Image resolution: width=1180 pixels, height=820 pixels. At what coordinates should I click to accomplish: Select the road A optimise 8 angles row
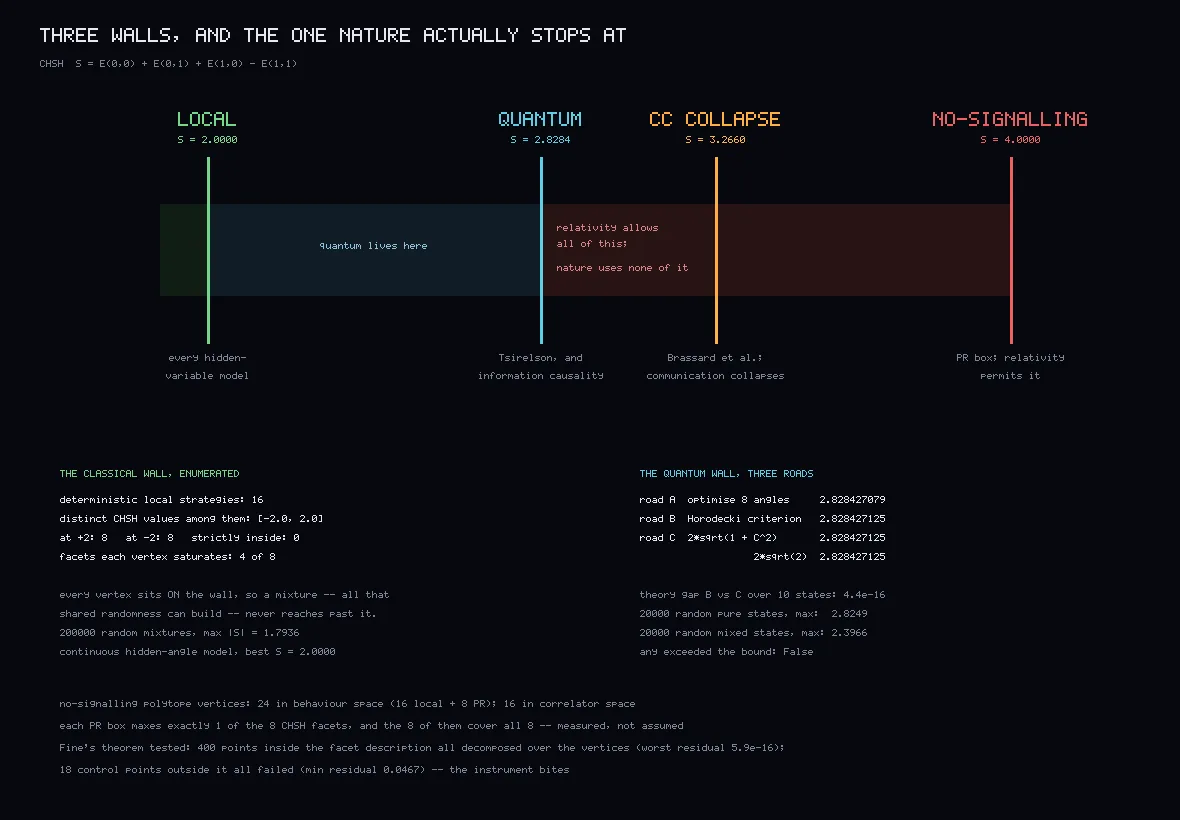pyautogui.click(x=762, y=500)
